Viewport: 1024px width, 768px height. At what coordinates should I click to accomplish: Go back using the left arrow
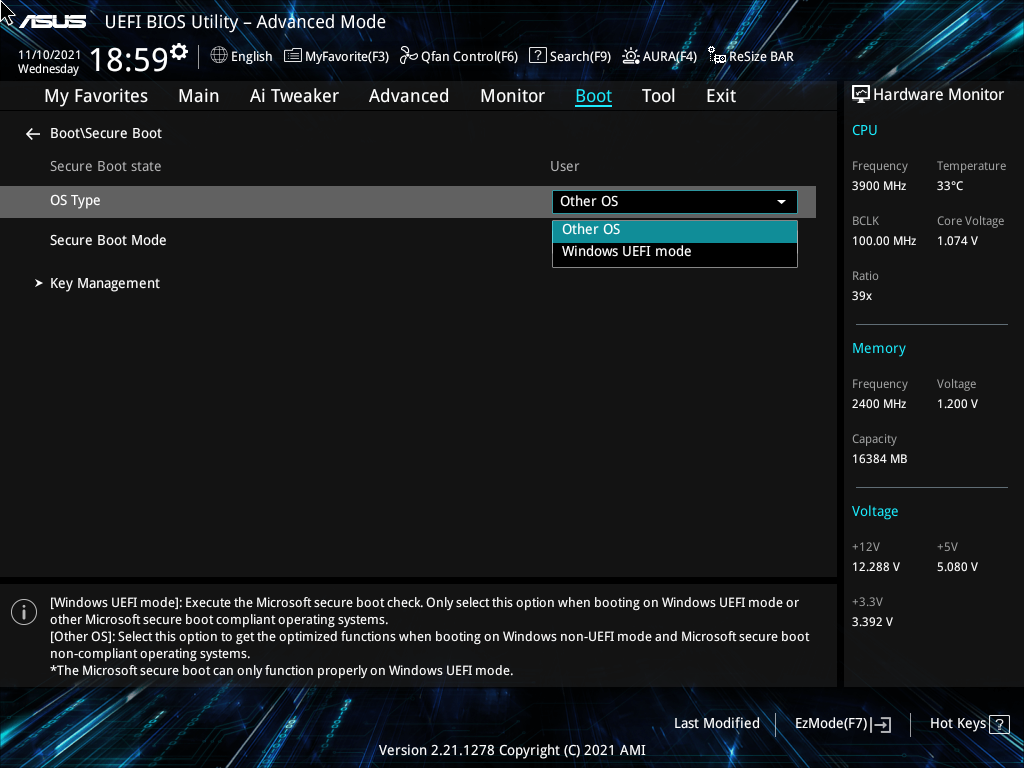pyautogui.click(x=33, y=134)
